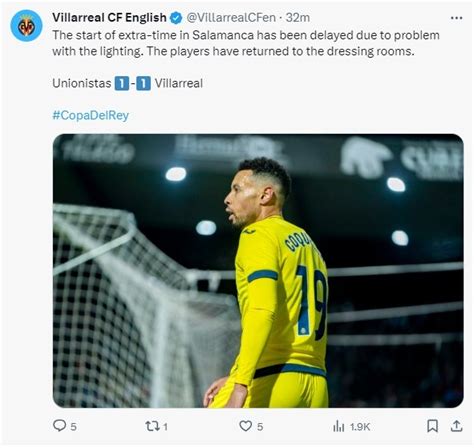This screenshot has height=448, width=474.
Task: Click the tweet text about delayed extra-time
Action: tap(246, 43)
